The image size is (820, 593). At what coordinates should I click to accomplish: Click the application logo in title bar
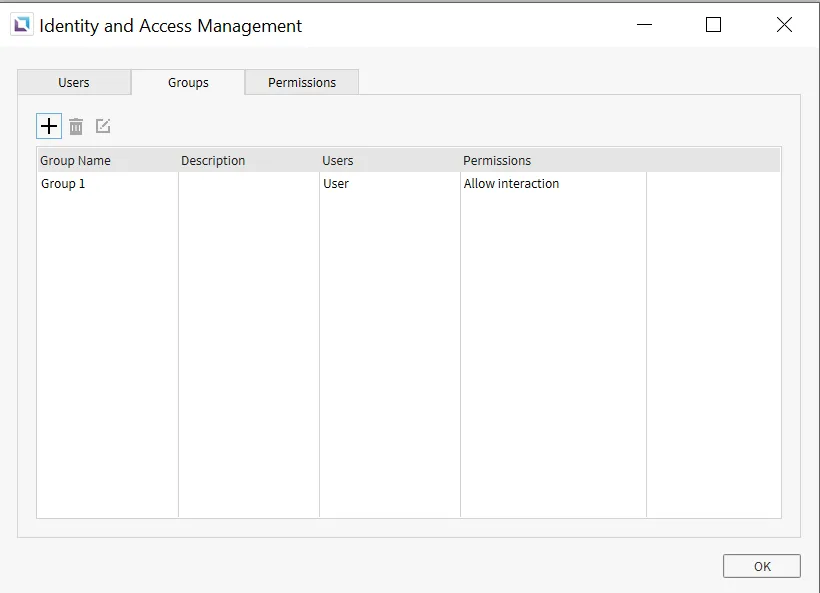click(x=21, y=26)
